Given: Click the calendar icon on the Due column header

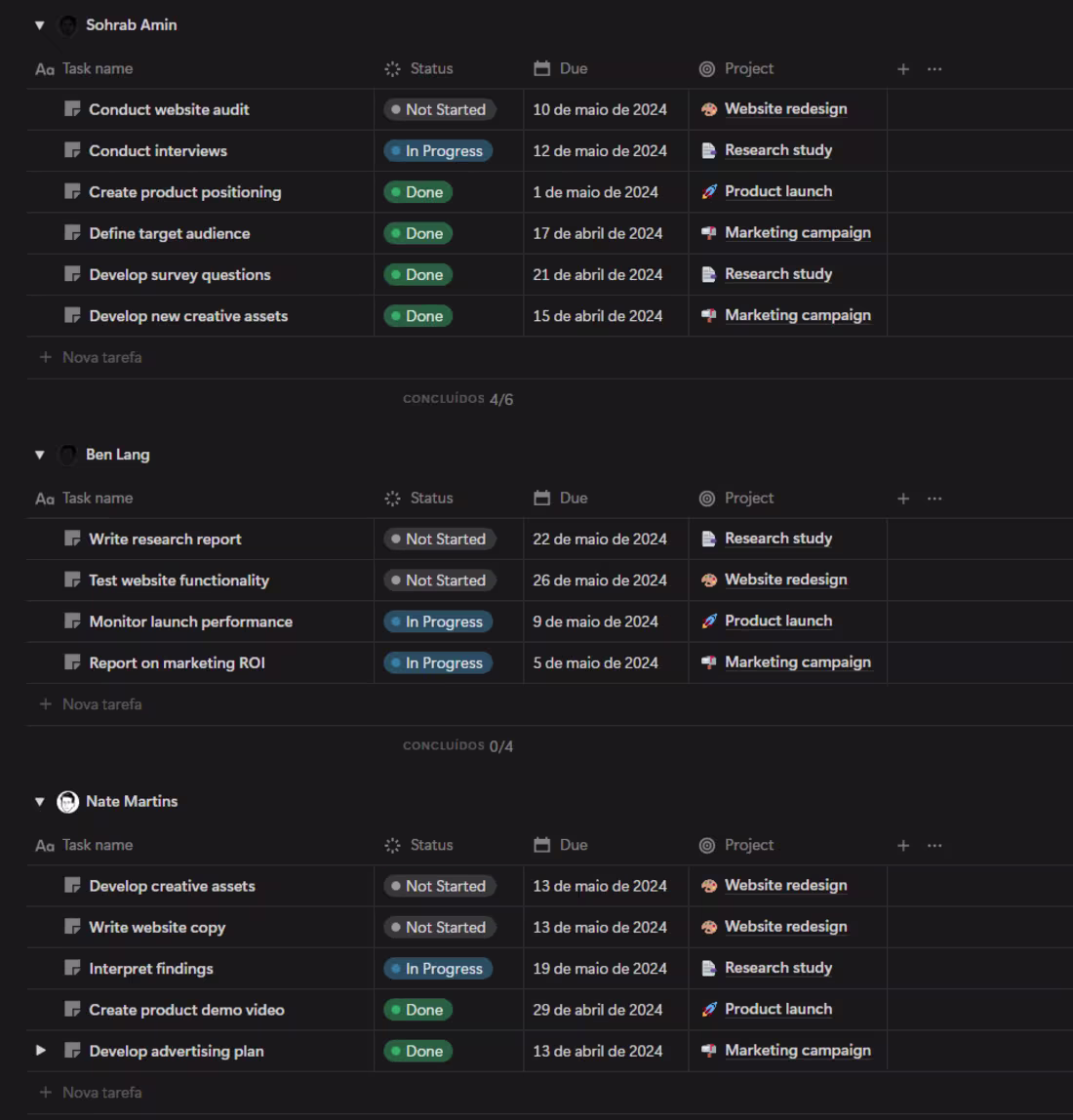Looking at the screenshot, I should click(x=542, y=68).
